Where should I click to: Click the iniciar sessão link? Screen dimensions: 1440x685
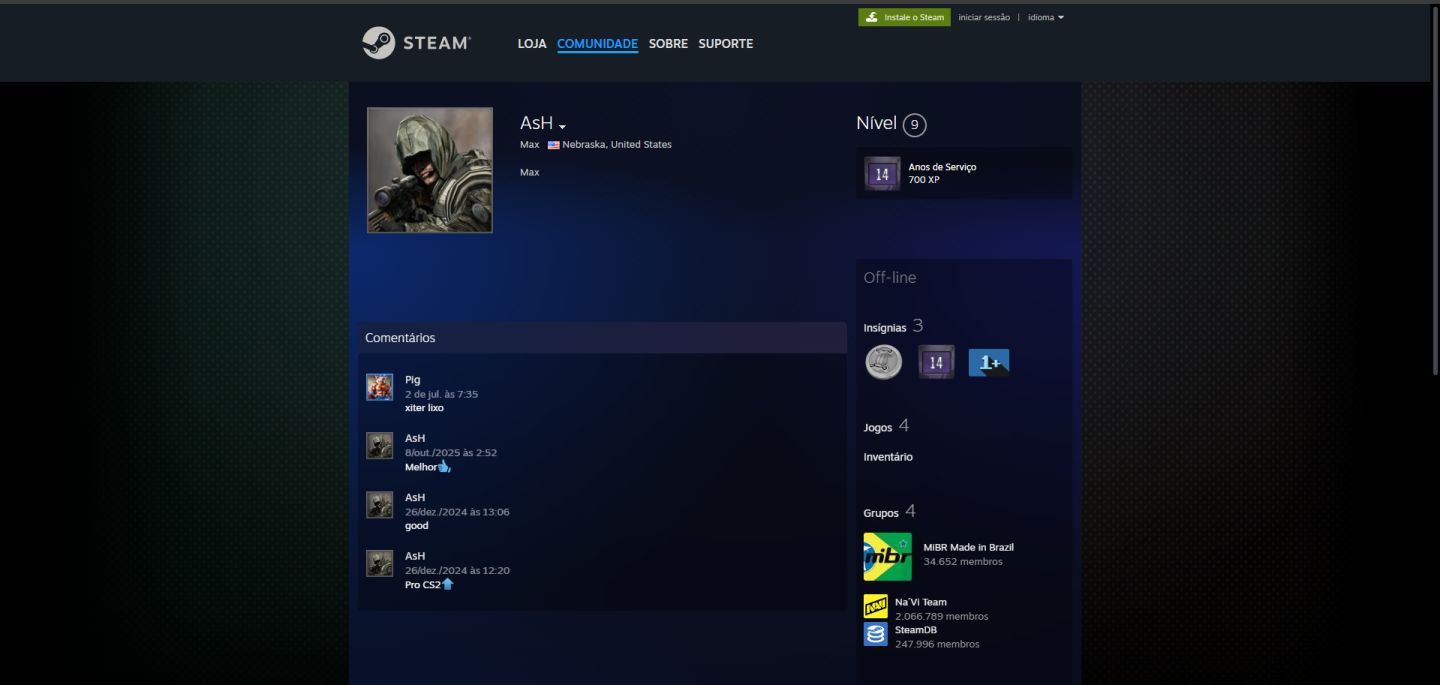[x=984, y=17]
